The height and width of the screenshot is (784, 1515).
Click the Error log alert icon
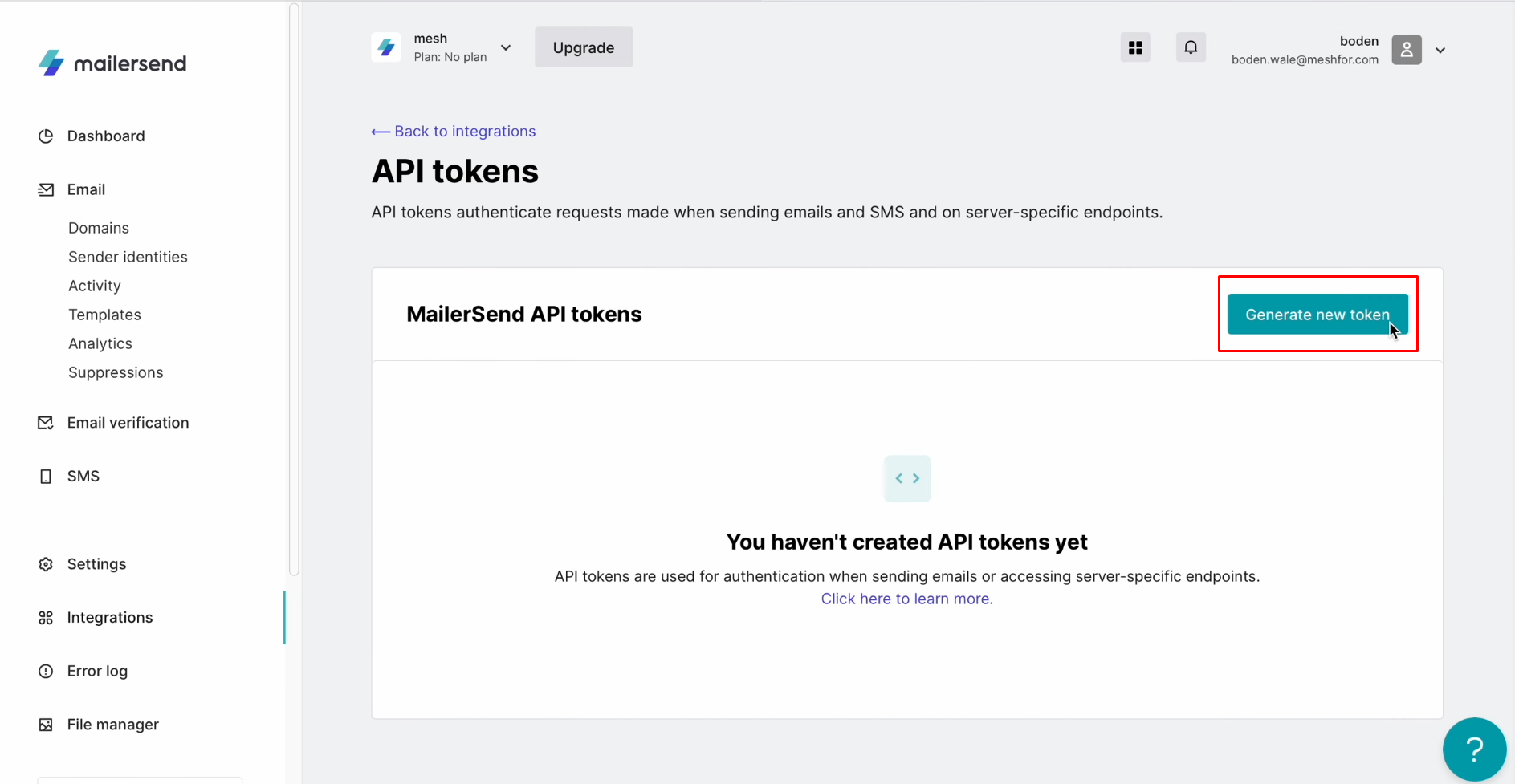(x=46, y=671)
